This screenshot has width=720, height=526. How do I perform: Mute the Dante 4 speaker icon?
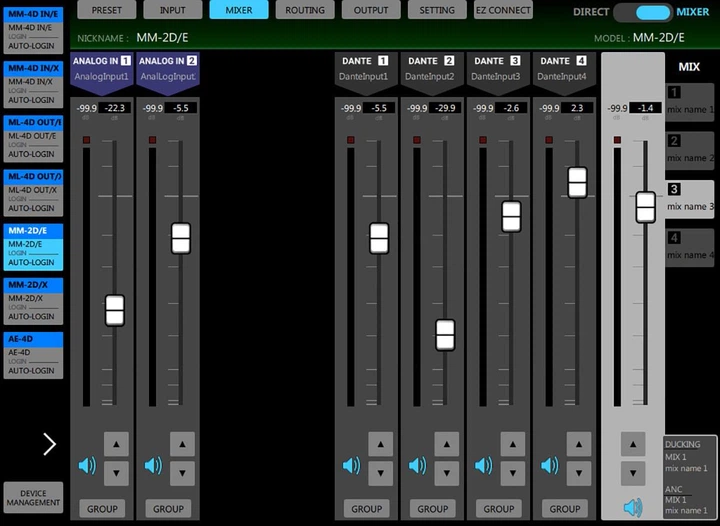[550, 465]
